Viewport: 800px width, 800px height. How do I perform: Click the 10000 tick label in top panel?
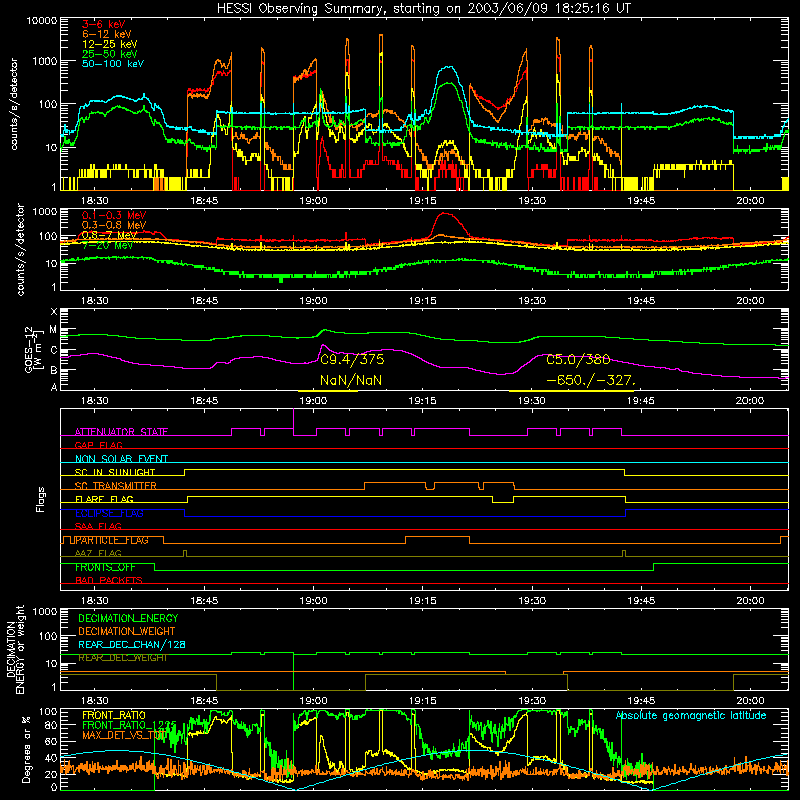41,20
